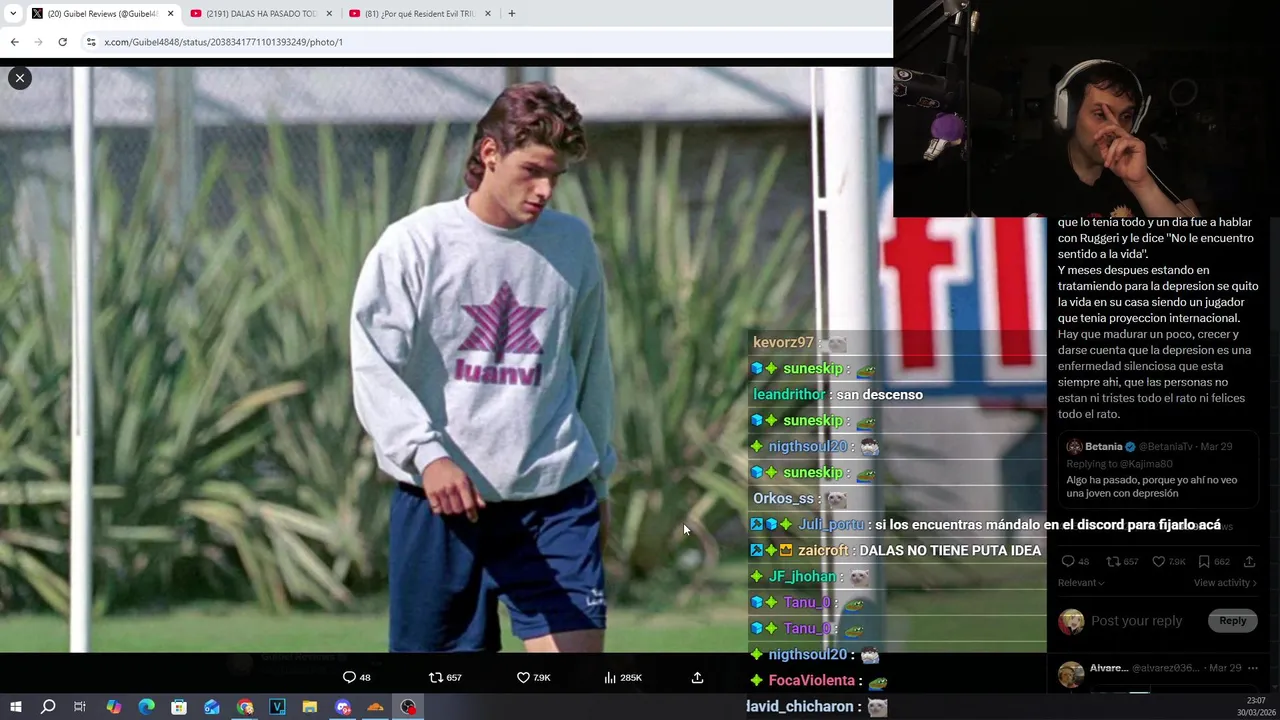Click your profile avatar beside reply box
Viewport: 1280px width, 720px height.
[1071, 621]
